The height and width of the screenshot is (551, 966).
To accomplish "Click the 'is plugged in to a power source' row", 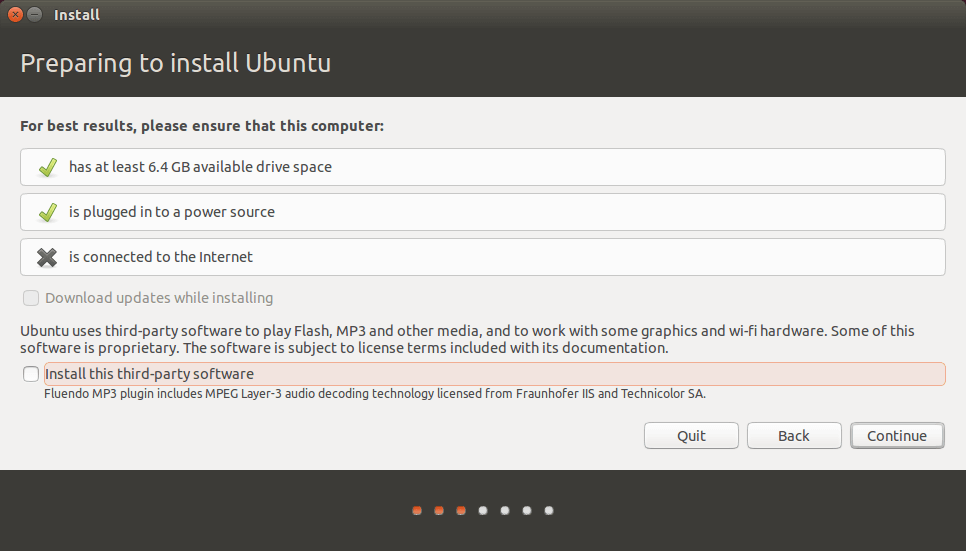I will tap(483, 212).
